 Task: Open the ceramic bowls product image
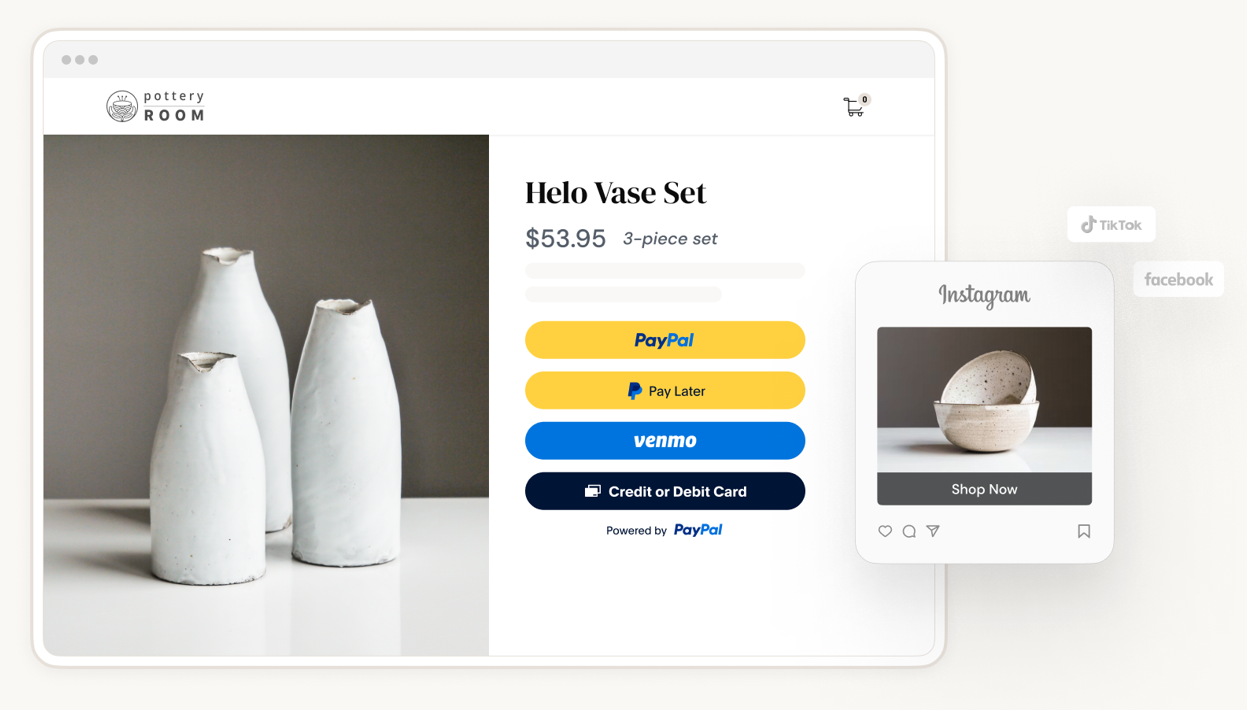(x=984, y=399)
